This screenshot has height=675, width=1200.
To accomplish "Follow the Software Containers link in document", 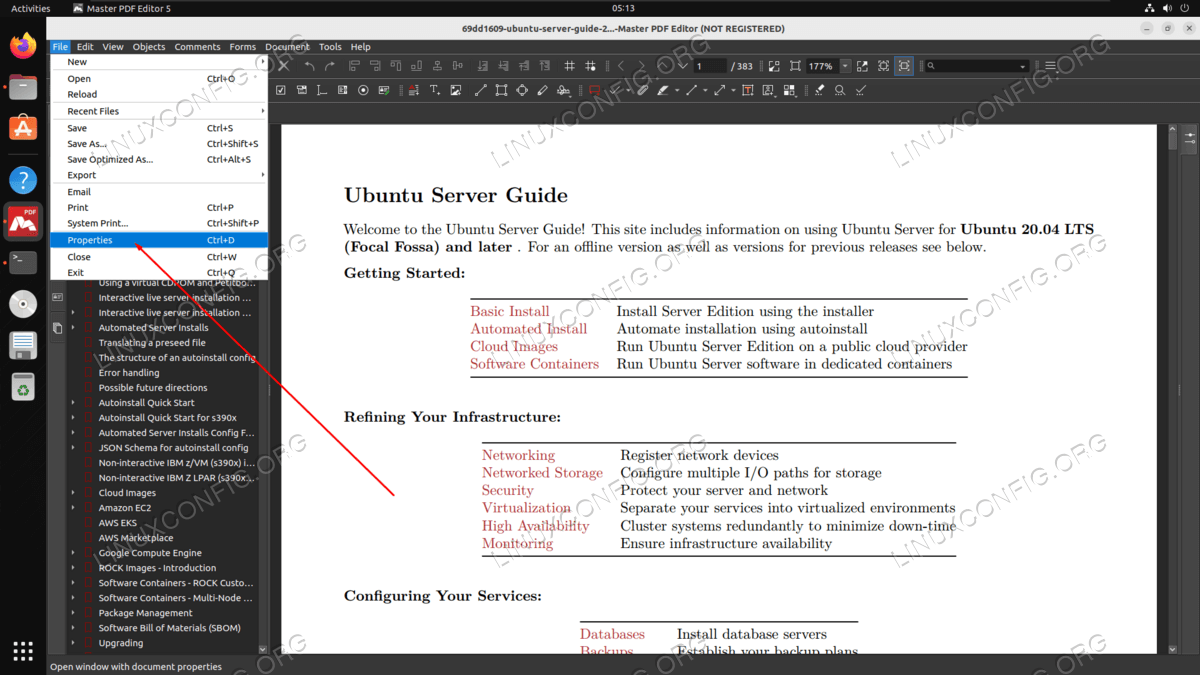I will [534, 364].
